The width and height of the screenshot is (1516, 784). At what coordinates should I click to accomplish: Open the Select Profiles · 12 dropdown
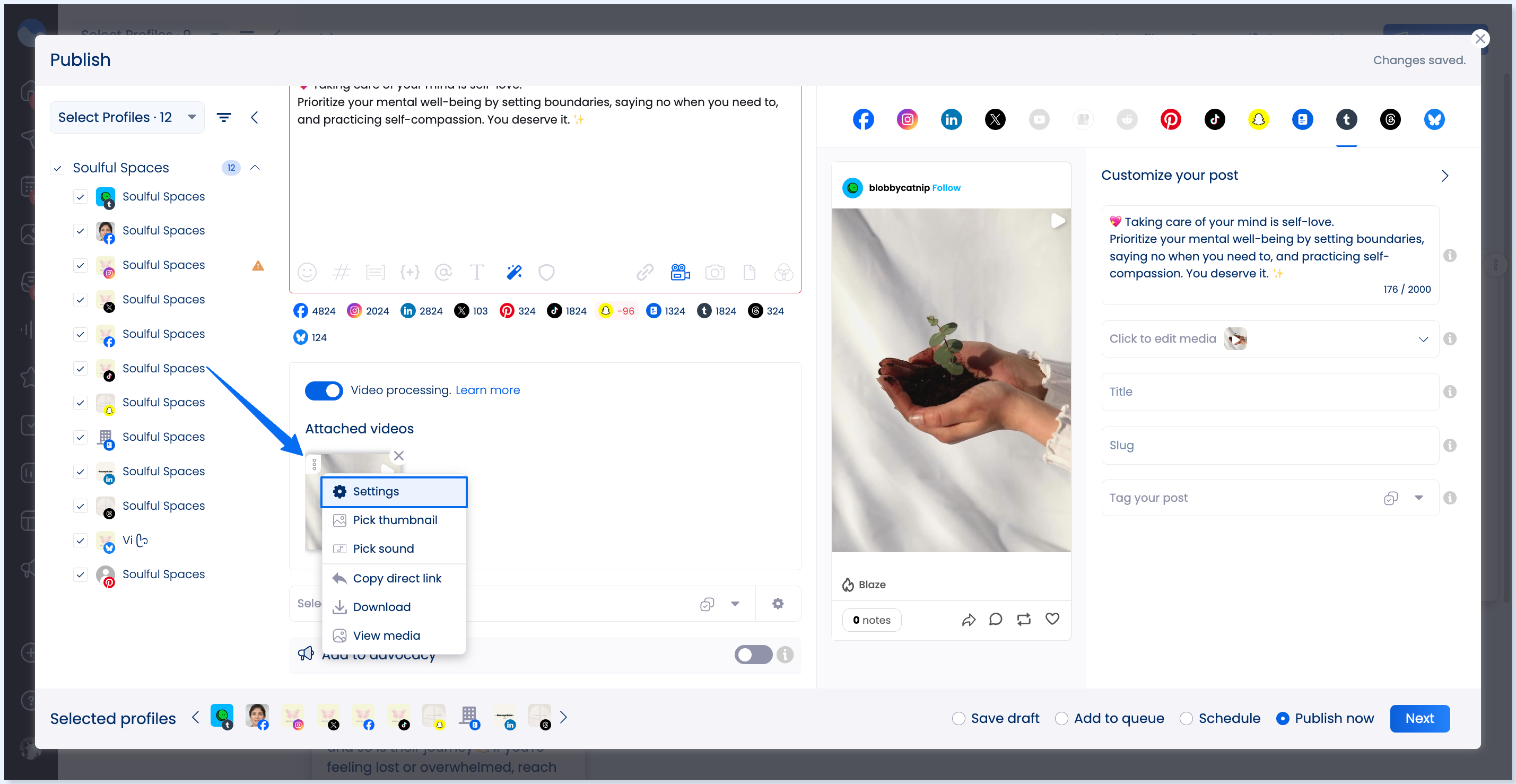coord(127,117)
